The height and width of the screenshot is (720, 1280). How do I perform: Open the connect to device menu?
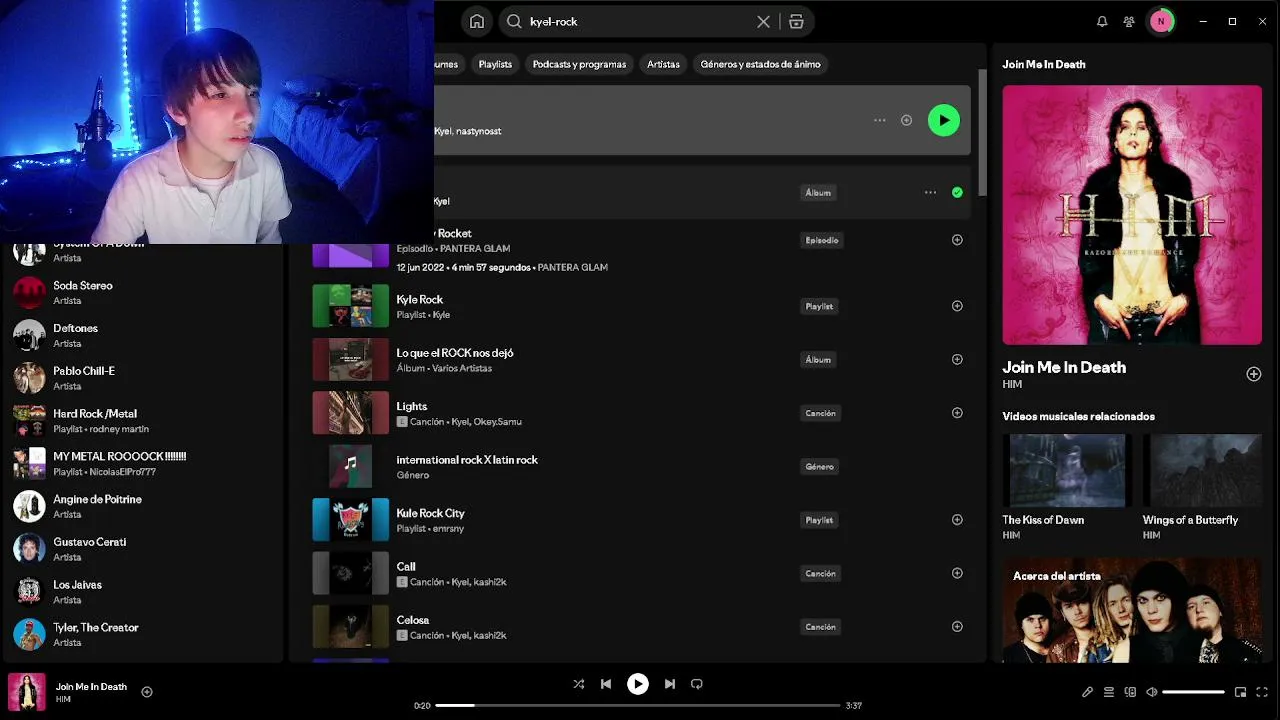[1130, 692]
